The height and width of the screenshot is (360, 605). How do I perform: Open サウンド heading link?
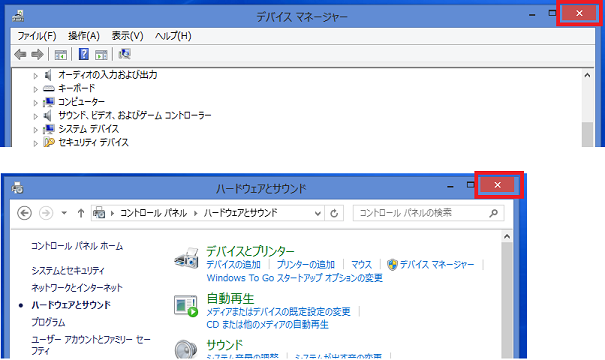tap(225, 345)
